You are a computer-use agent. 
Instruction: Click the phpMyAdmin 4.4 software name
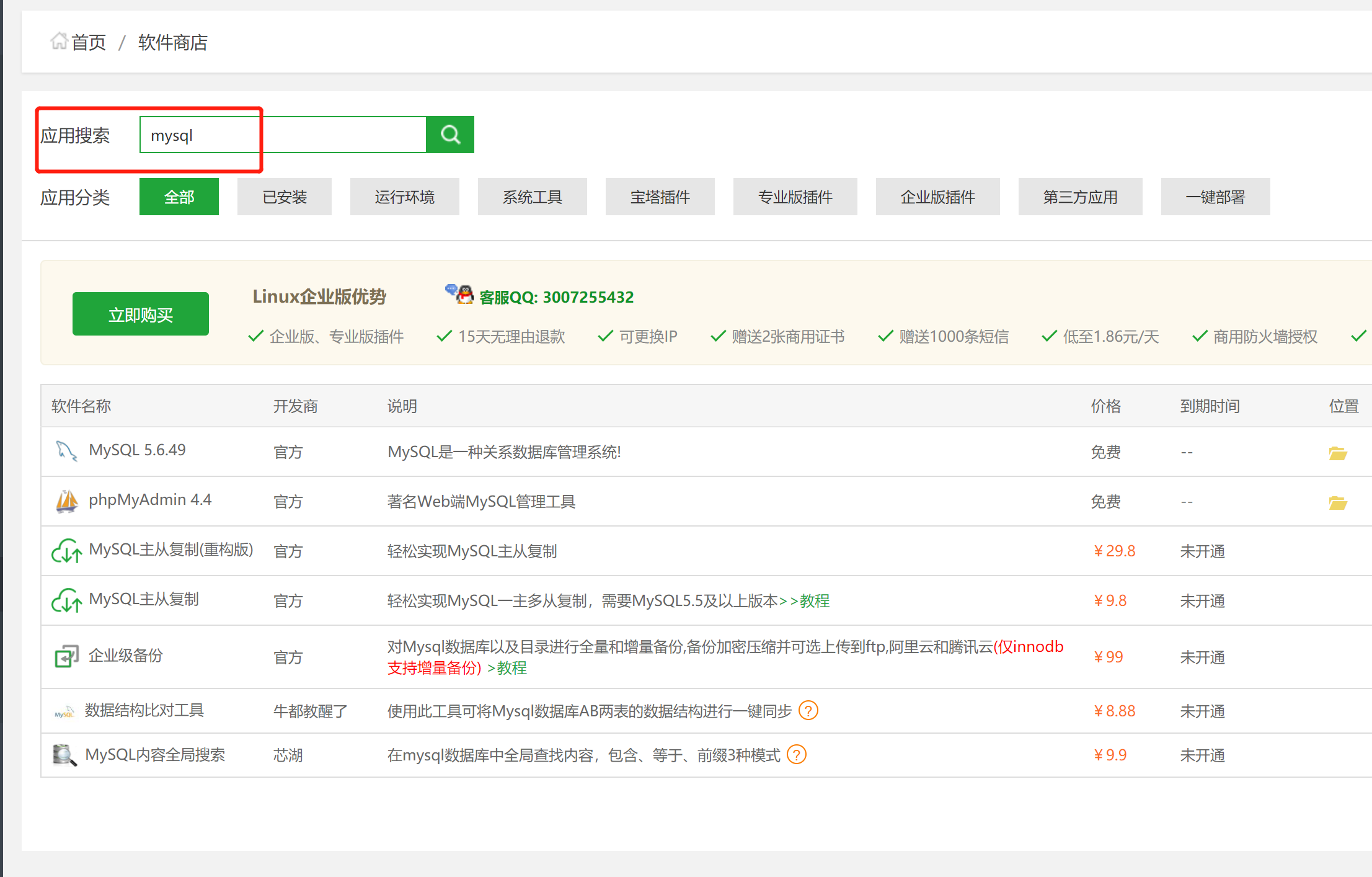(x=150, y=499)
